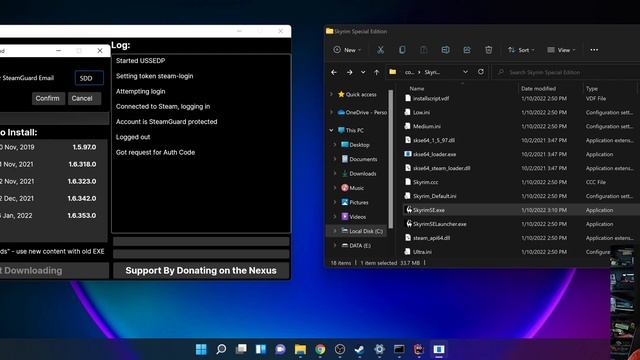Image resolution: width=640 pixels, height=360 pixels.
Task: Expand Quick access in navigation pane
Action: tap(331, 94)
